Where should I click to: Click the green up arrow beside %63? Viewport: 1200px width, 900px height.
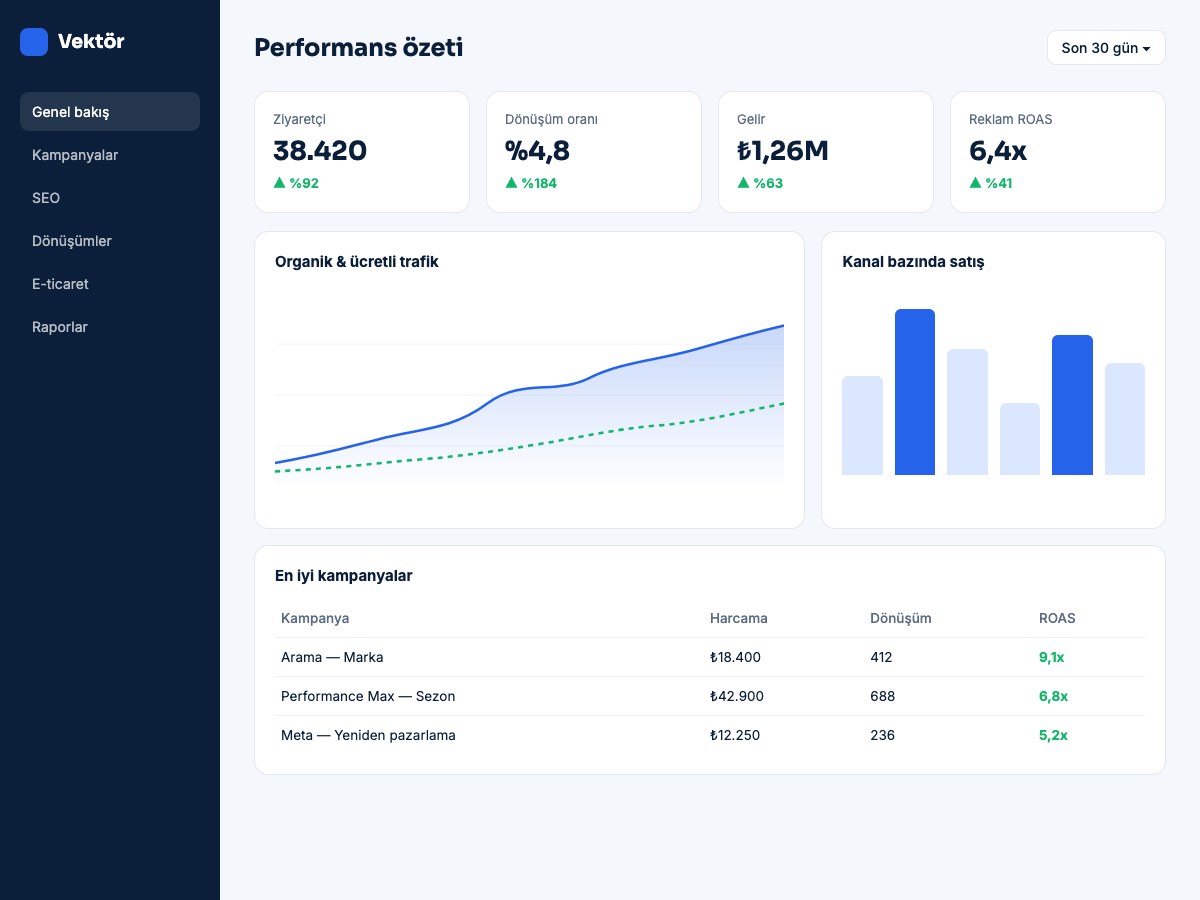tap(744, 183)
